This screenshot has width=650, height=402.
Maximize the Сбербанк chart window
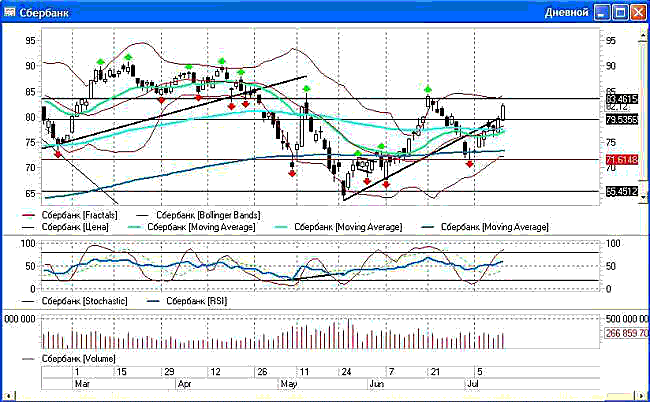pyautogui.click(x=620, y=12)
